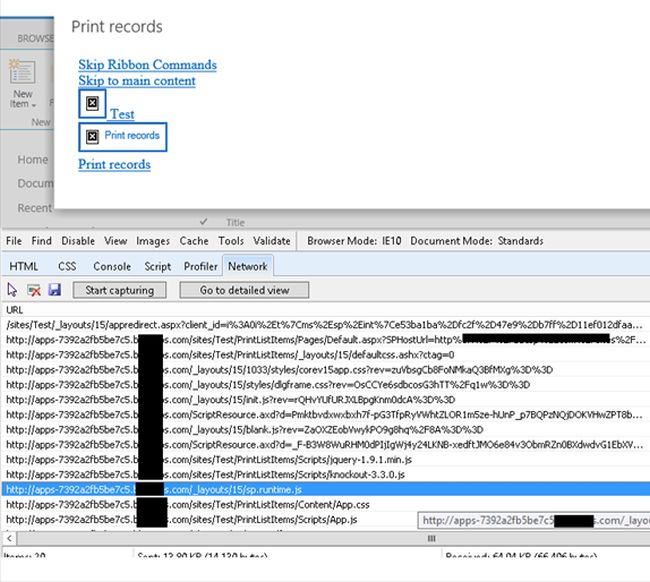Select the defaultcss.ashx request row

325,355
